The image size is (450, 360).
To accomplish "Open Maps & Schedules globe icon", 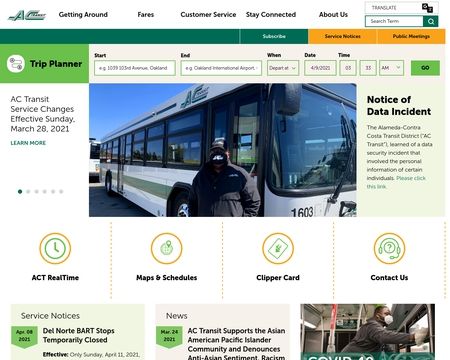I will pyautogui.click(x=166, y=248).
